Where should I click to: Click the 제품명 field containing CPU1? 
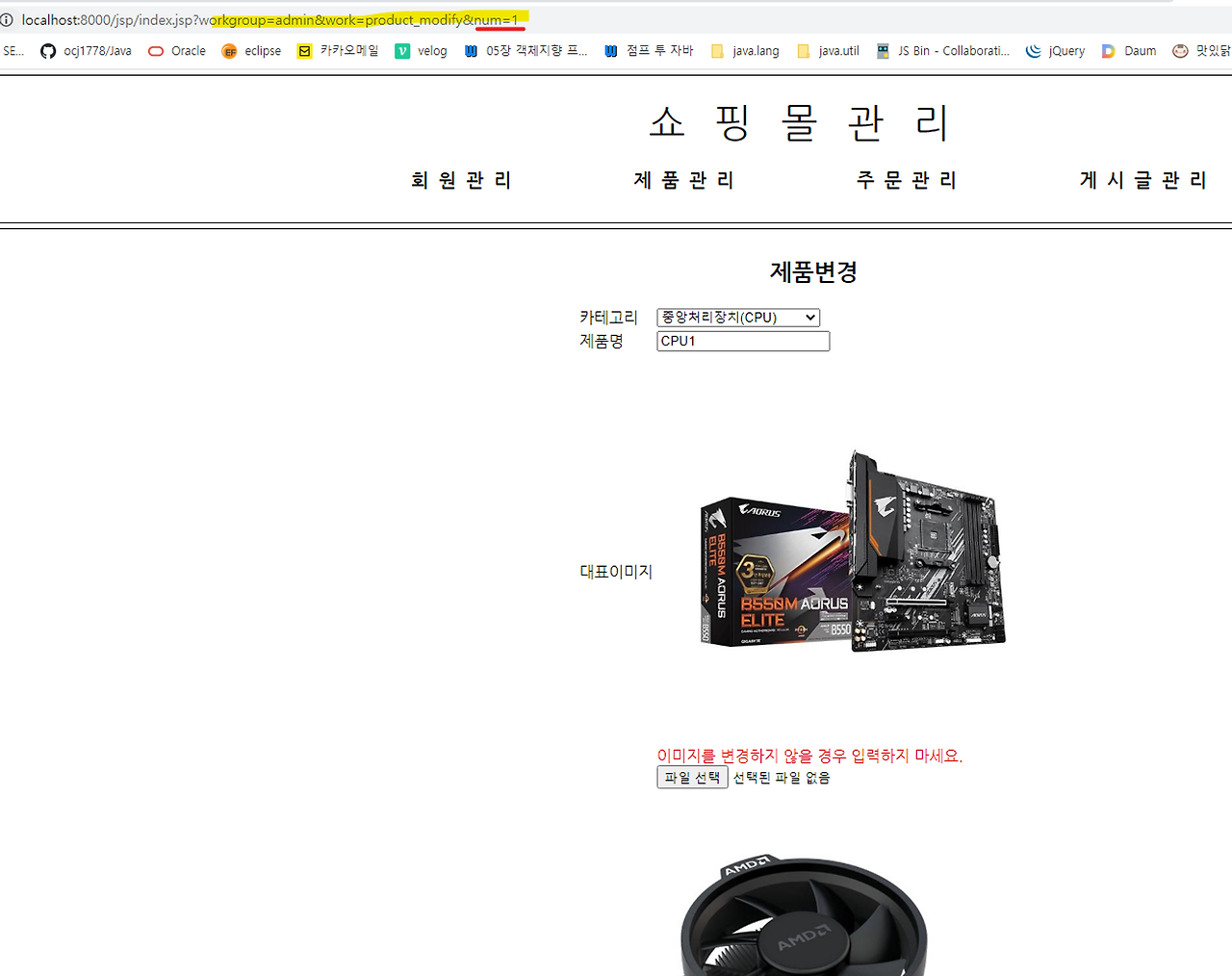743,341
